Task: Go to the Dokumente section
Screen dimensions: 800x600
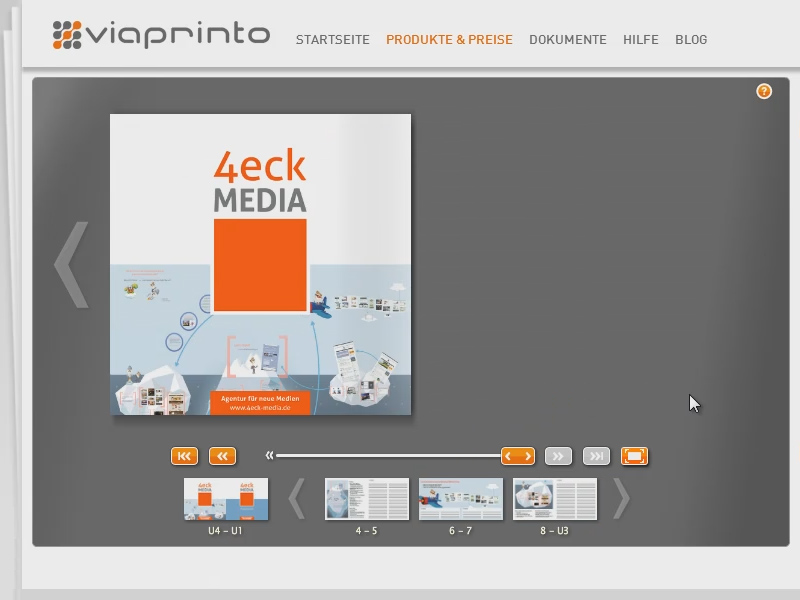Action: [568, 40]
